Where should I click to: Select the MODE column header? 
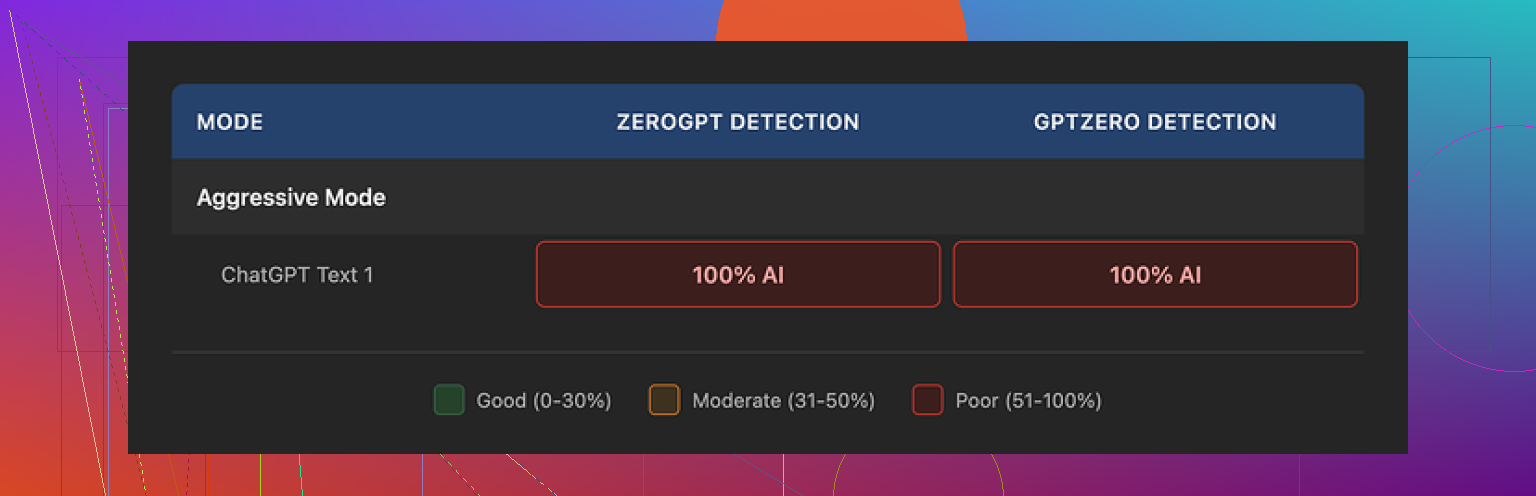pos(230,122)
